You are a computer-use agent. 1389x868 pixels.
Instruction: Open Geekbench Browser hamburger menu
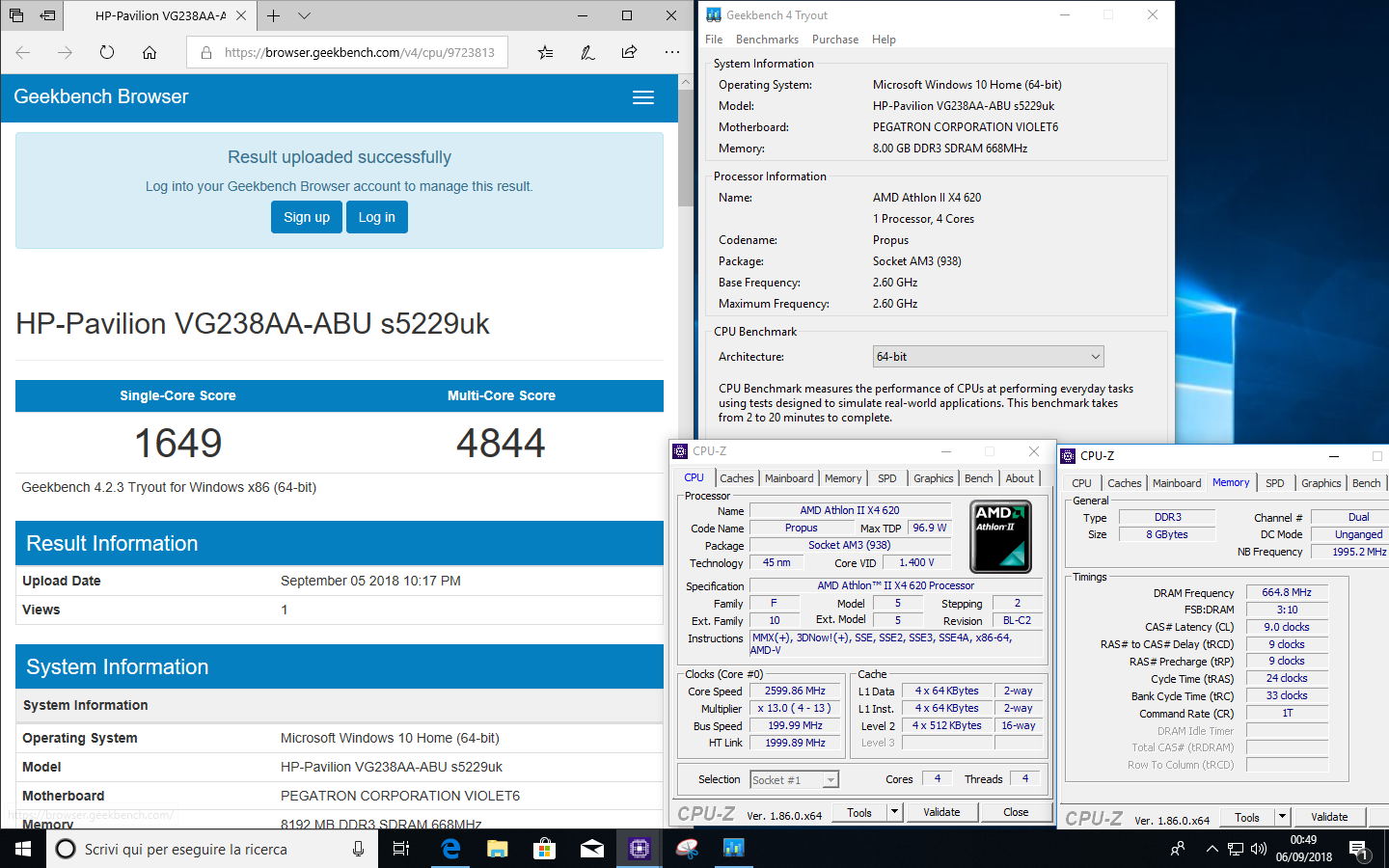pyautogui.click(x=643, y=97)
